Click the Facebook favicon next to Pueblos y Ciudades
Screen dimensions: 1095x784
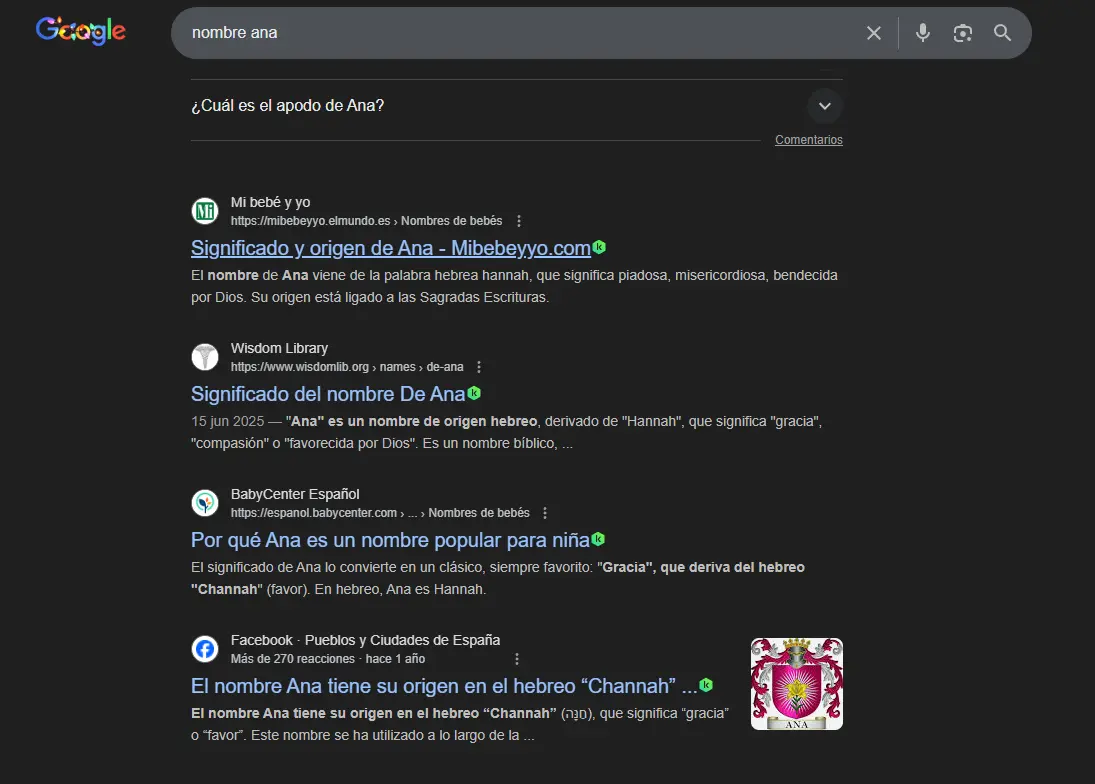(205, 649)
